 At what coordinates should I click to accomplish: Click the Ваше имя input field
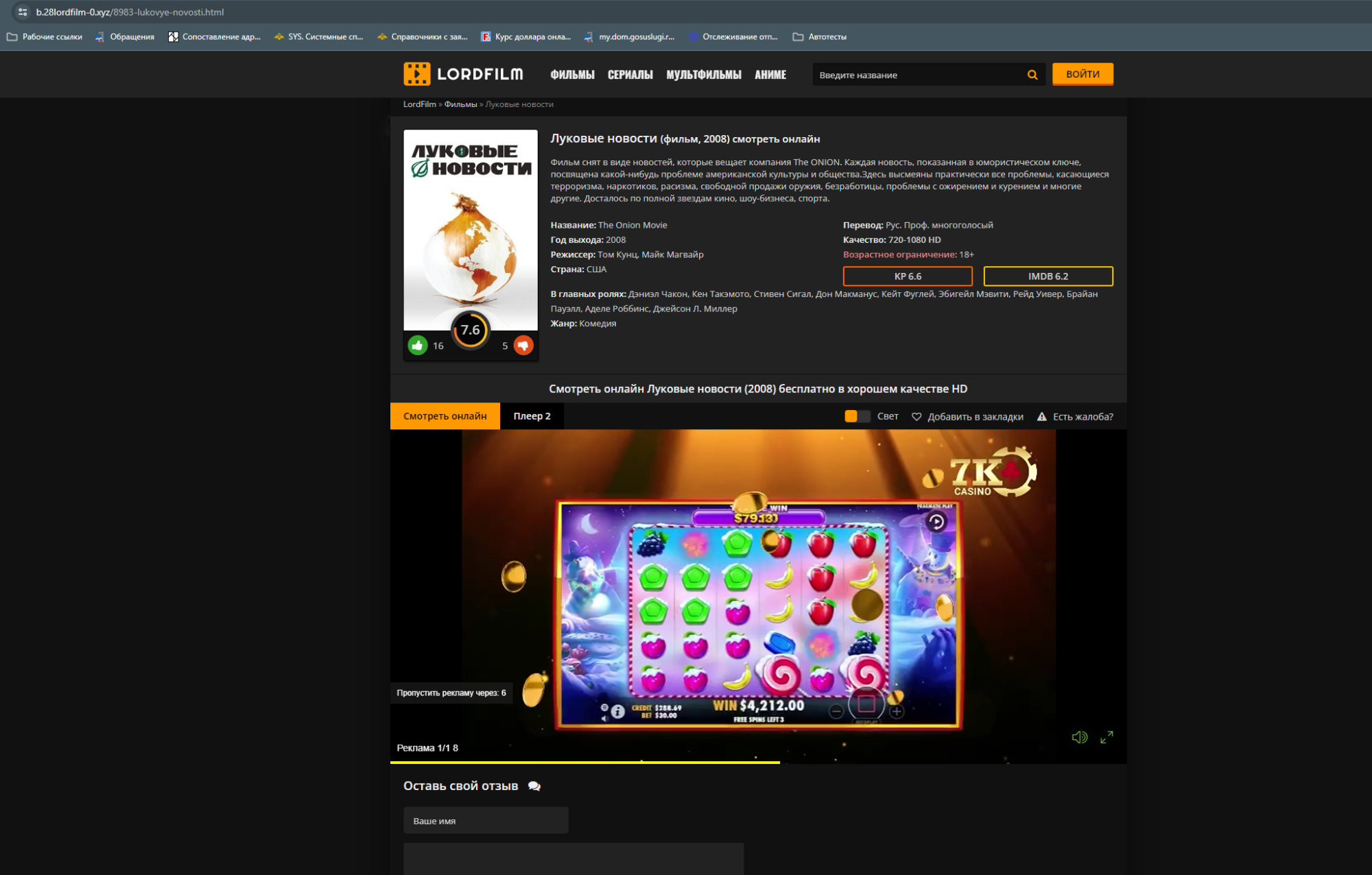pyautogui.click(x=486, y=821)
